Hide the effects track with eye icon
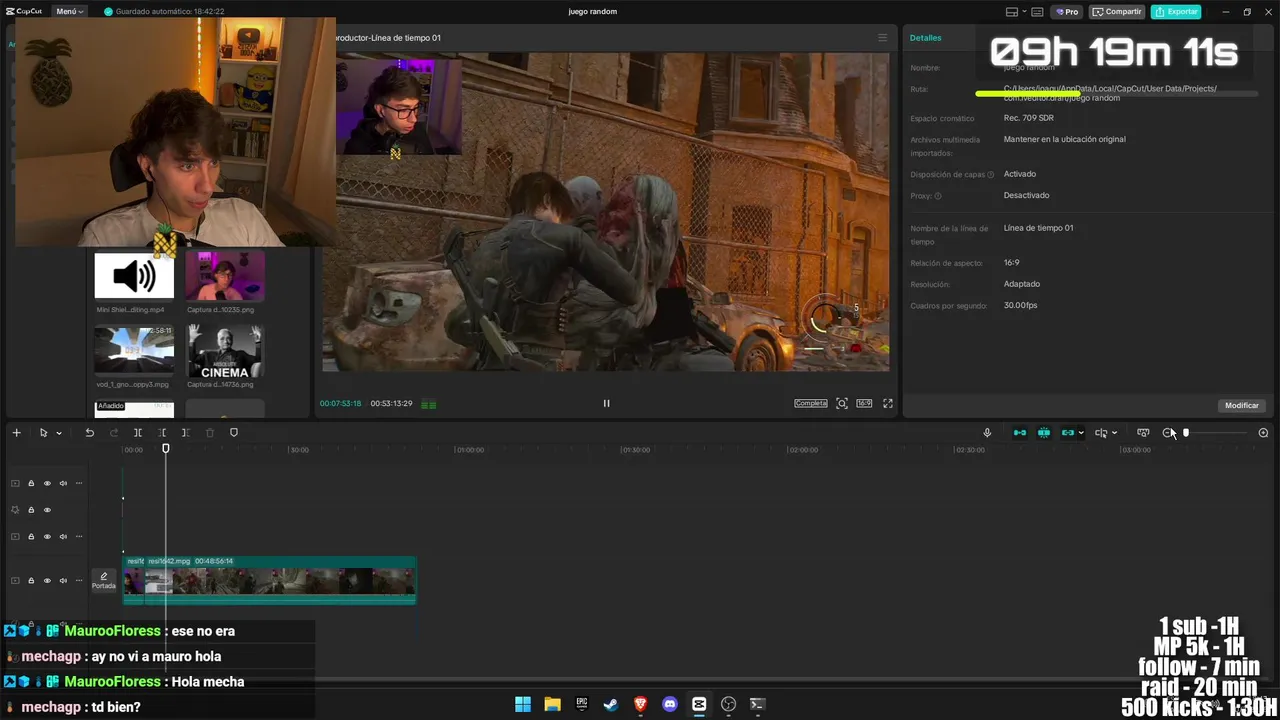 [47, 510]
